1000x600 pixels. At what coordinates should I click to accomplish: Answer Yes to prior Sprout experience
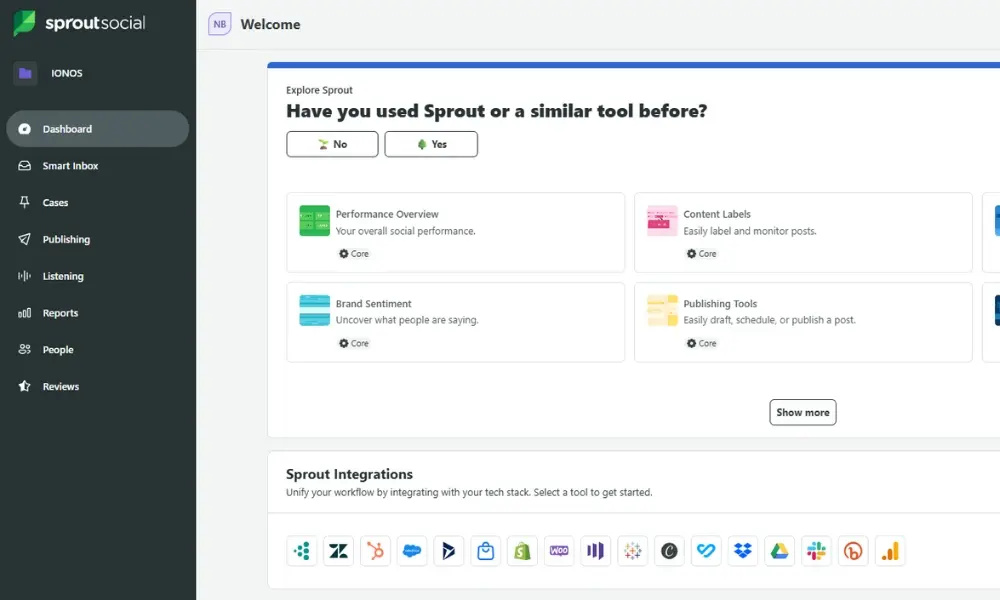(x=431, y=144)
